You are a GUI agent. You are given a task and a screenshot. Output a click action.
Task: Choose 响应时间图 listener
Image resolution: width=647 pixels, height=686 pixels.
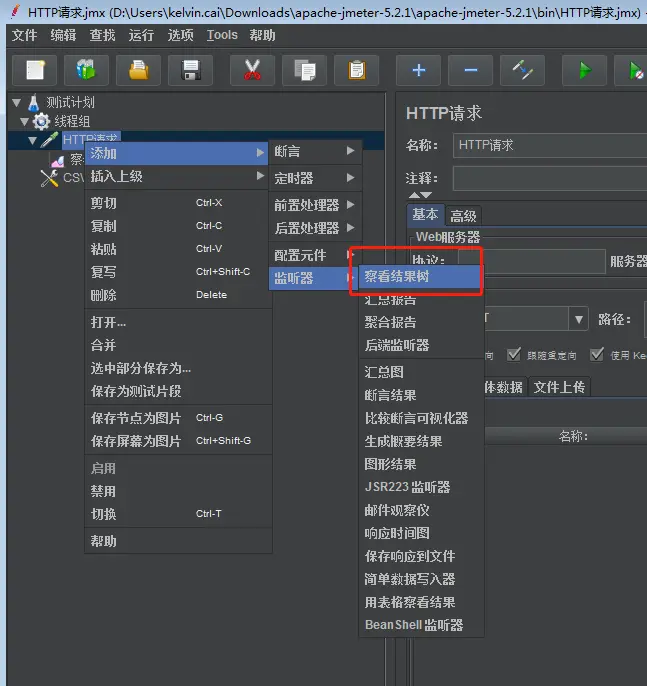pyautogui.click(x=421, y=533)
